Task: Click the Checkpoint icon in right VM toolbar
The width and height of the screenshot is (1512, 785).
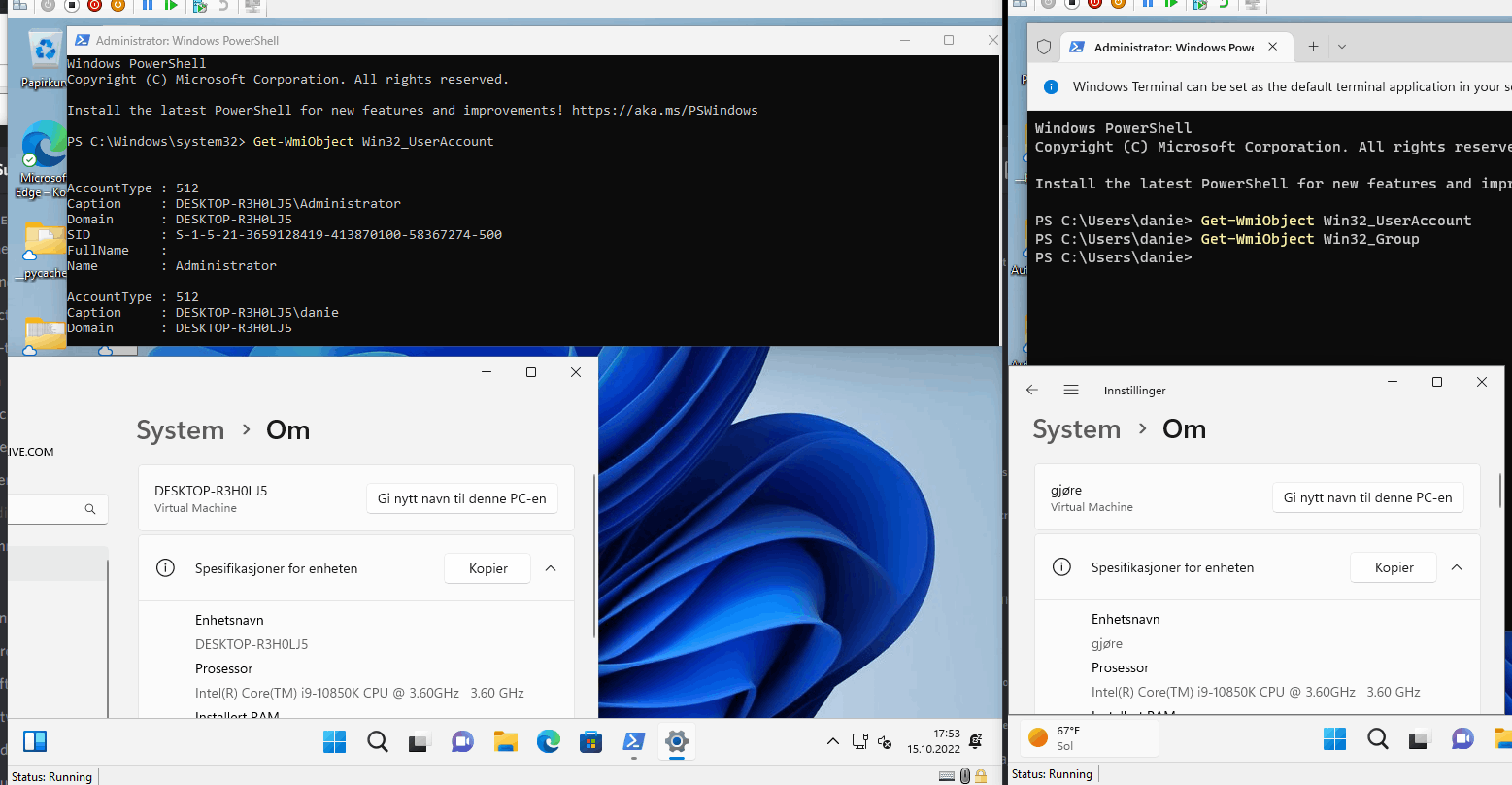Action: click(1199, 4)
